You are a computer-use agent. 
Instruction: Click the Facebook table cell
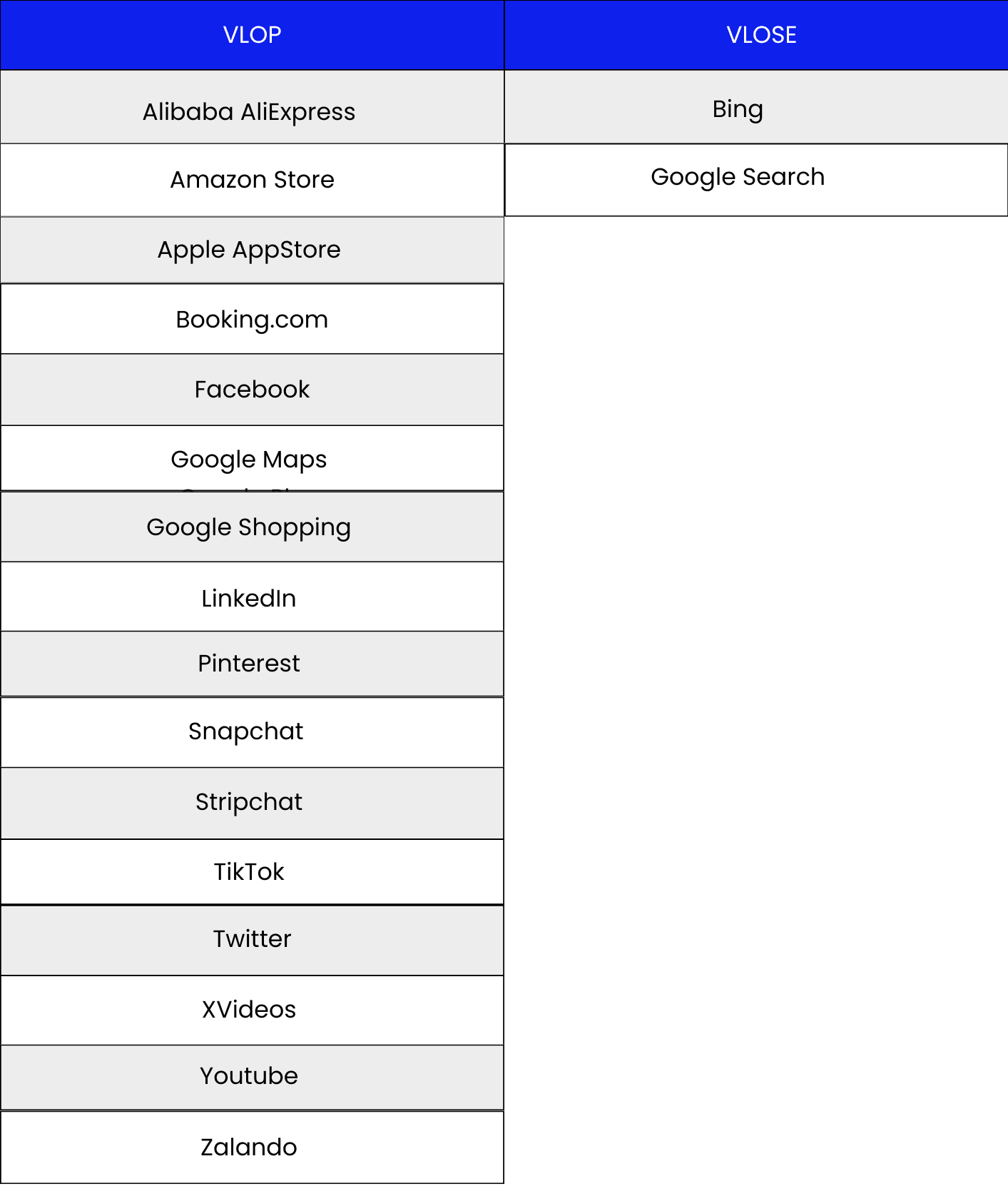click(x=252, y=390)
